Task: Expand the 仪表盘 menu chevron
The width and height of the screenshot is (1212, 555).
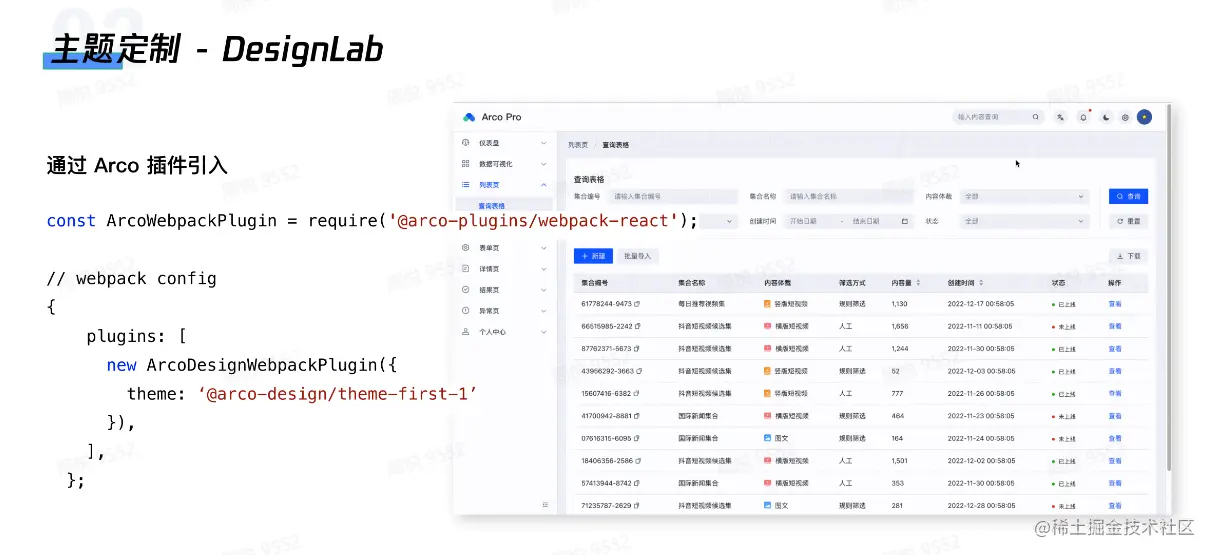Action: [544, 143]
